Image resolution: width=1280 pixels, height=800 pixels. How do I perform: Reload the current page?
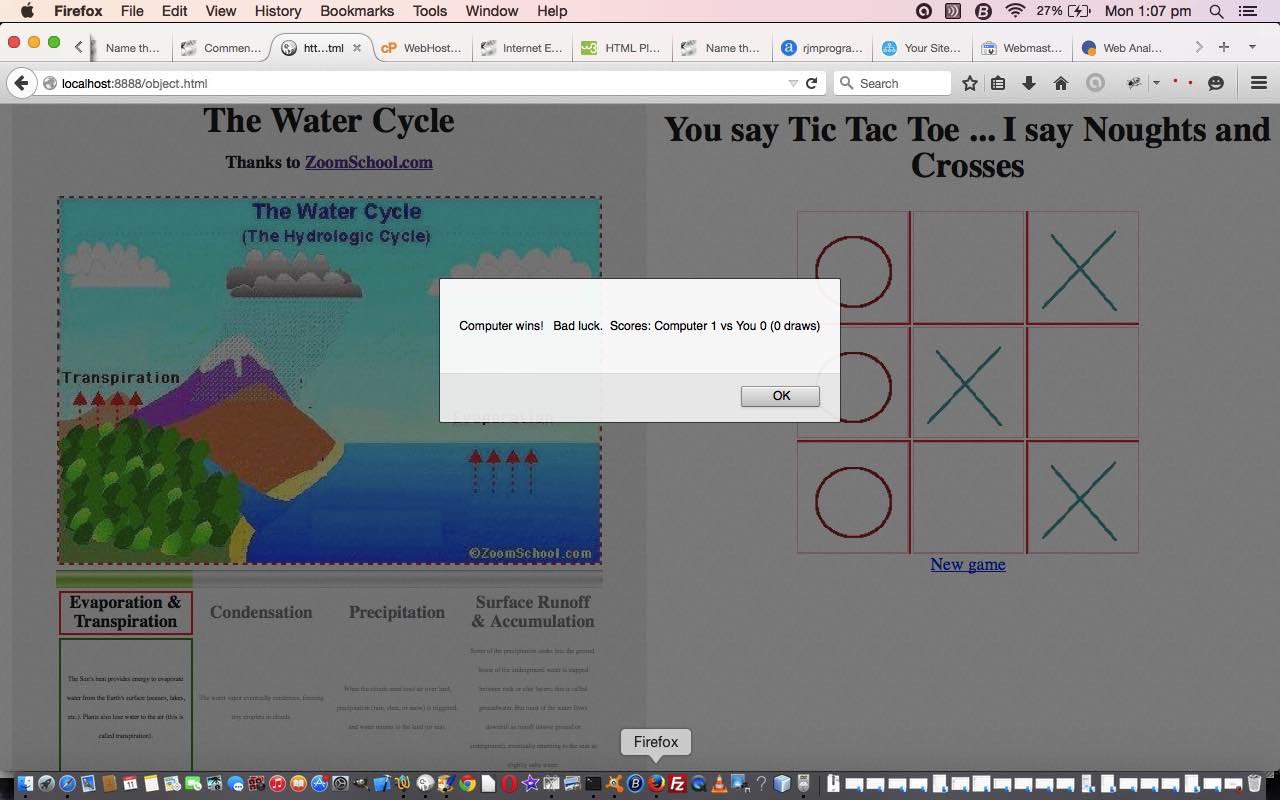point(812,83)
